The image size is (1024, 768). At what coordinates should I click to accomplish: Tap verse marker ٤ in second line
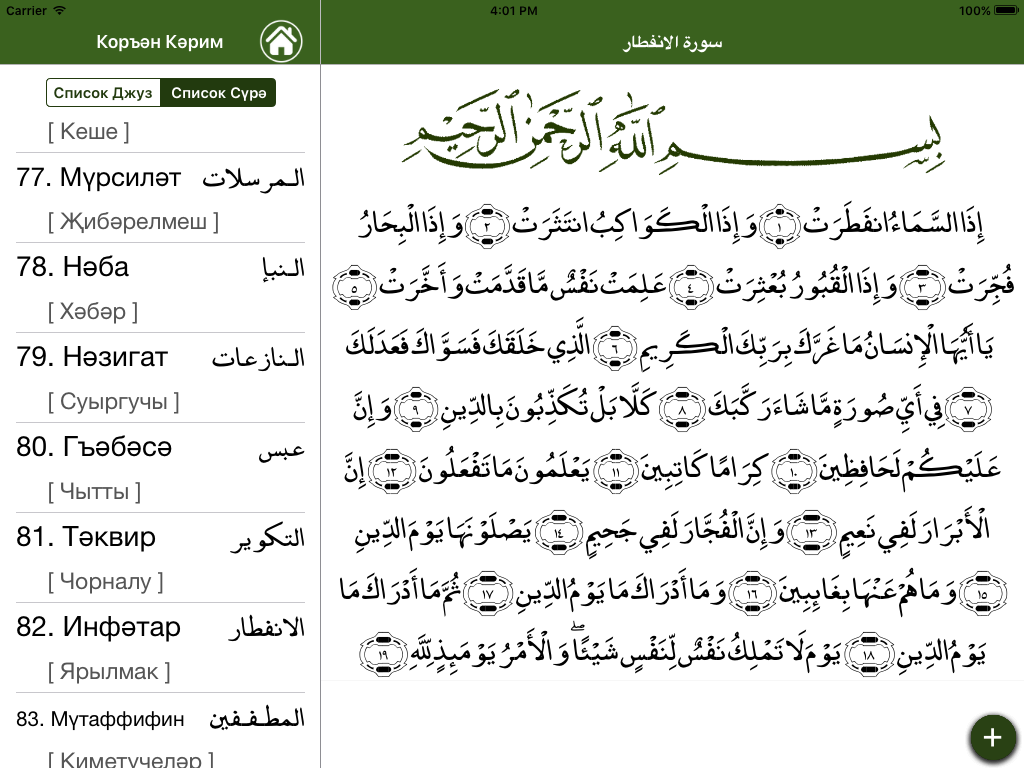coord(692,287)
